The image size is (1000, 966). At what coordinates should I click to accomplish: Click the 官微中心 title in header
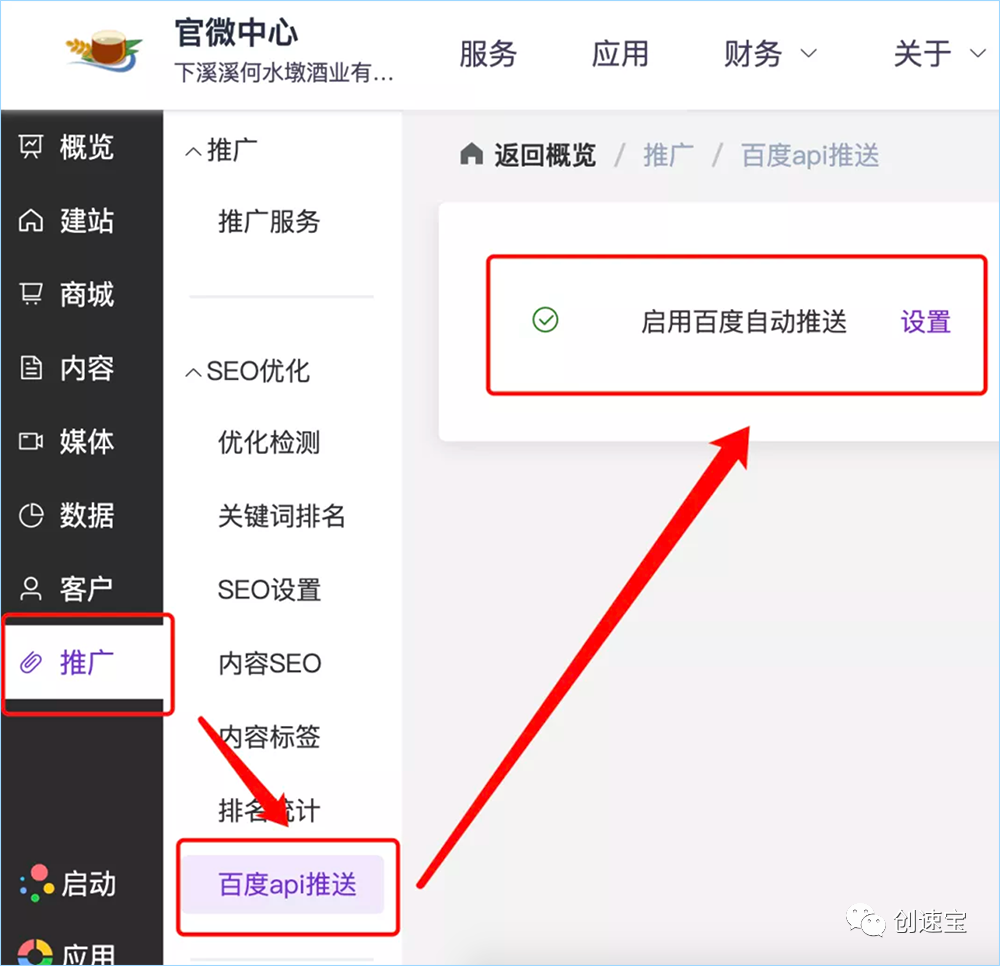click(236, 33)
